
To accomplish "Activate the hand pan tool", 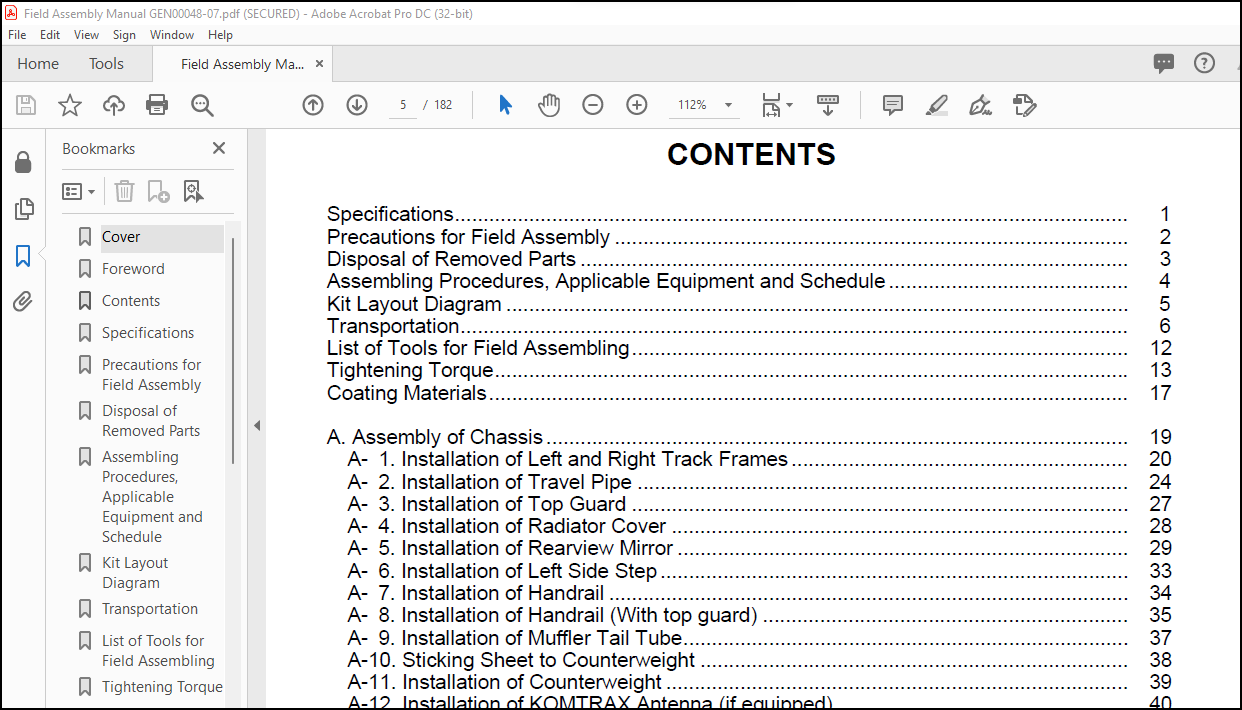I will click(x=549, y=105).
